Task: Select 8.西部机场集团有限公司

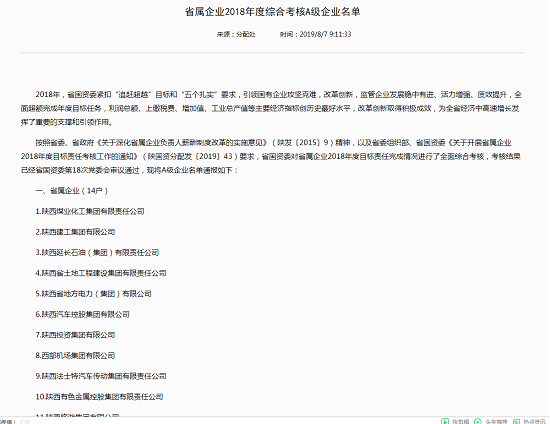Action: pos(75,356)
